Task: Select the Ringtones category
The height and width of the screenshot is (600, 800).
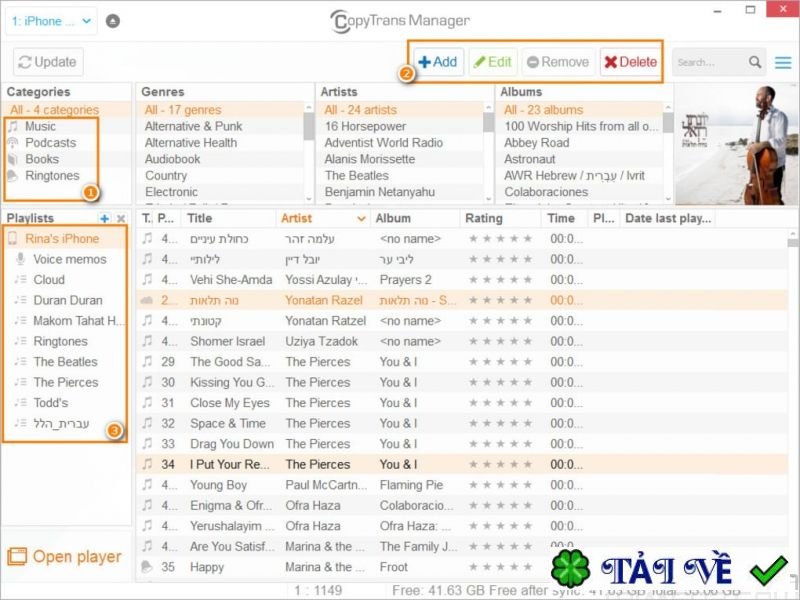Action: pos(52,175)
